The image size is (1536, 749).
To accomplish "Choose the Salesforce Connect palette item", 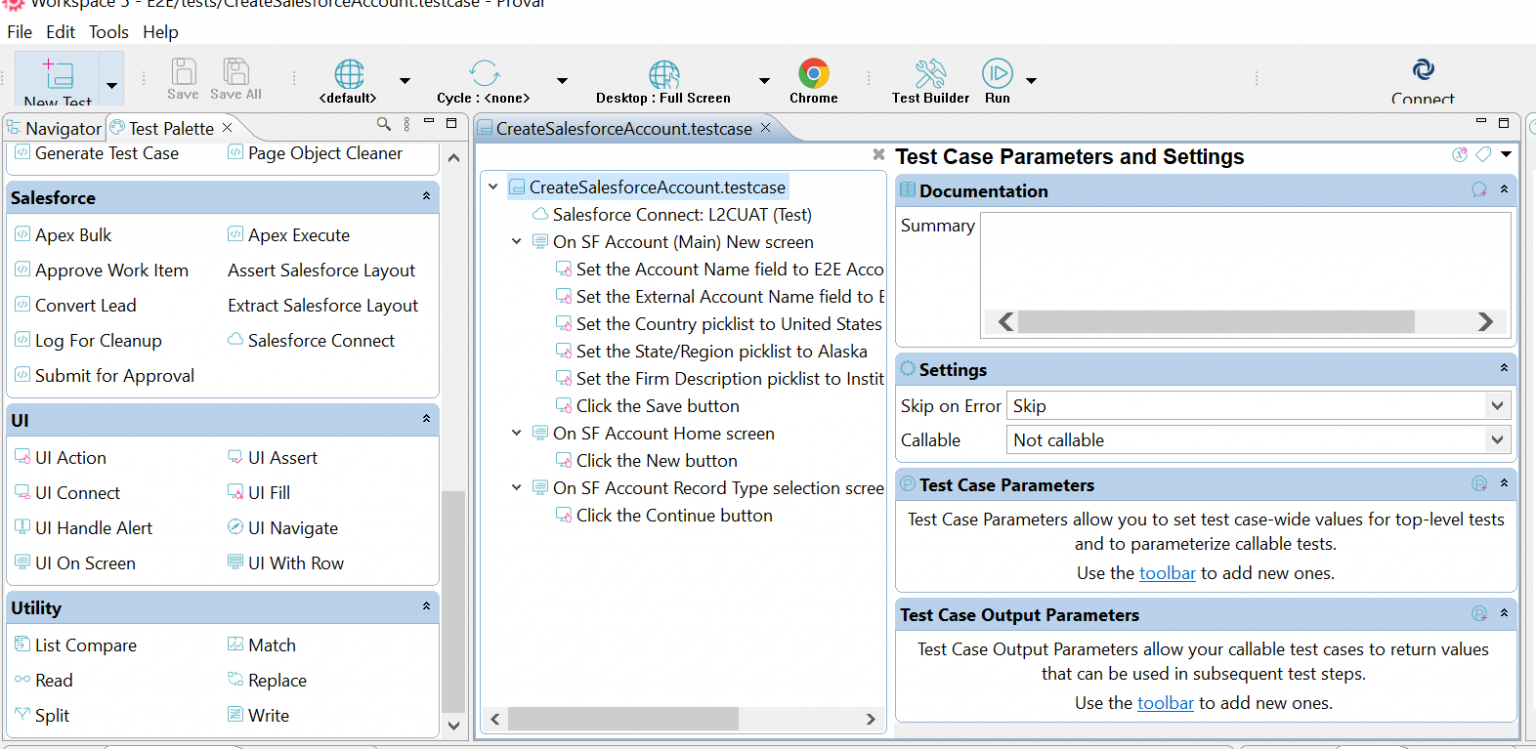I will [311, 341].
